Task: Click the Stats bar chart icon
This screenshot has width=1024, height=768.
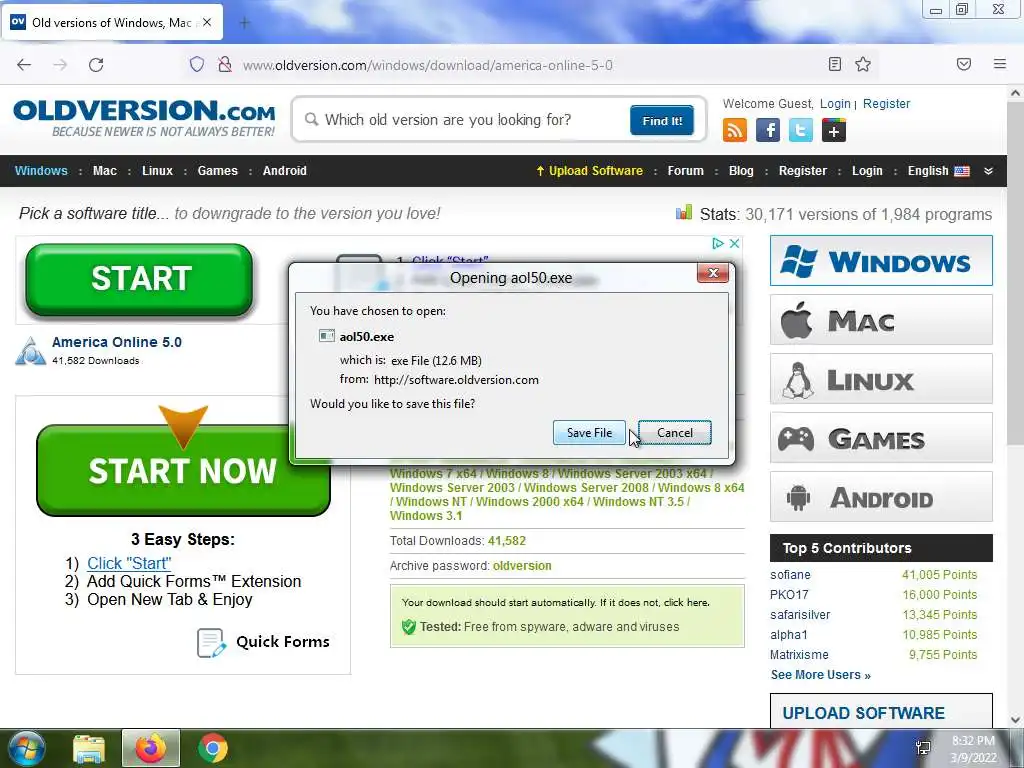Action: point(684,212)
